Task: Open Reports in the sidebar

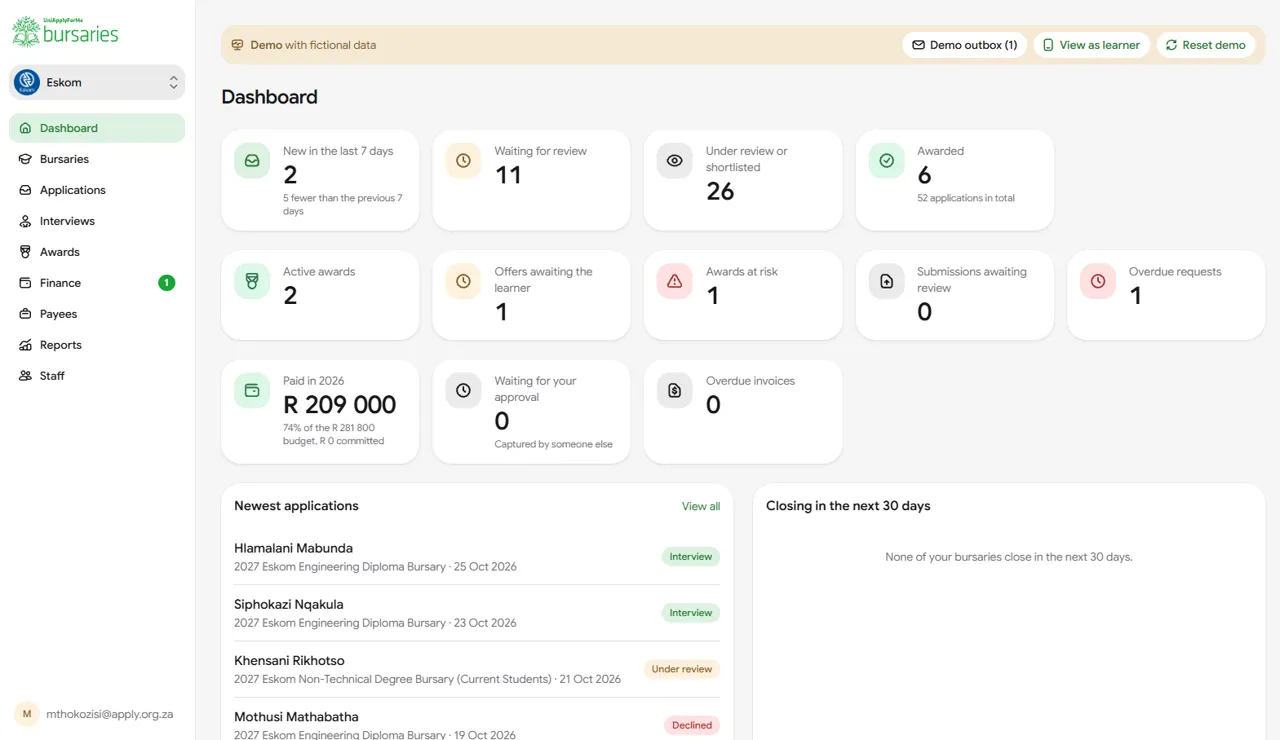Action: pyautogui.click(x=97, y=345)
